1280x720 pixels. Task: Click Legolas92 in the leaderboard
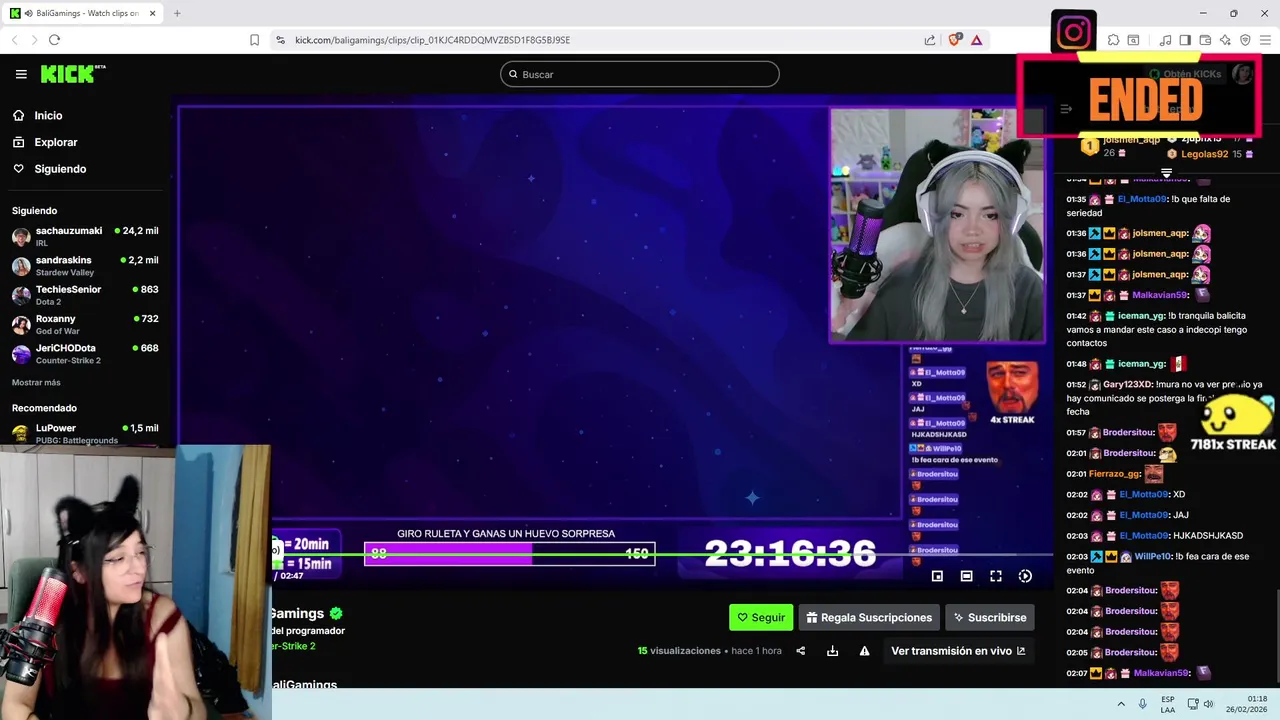point(1204,154)
